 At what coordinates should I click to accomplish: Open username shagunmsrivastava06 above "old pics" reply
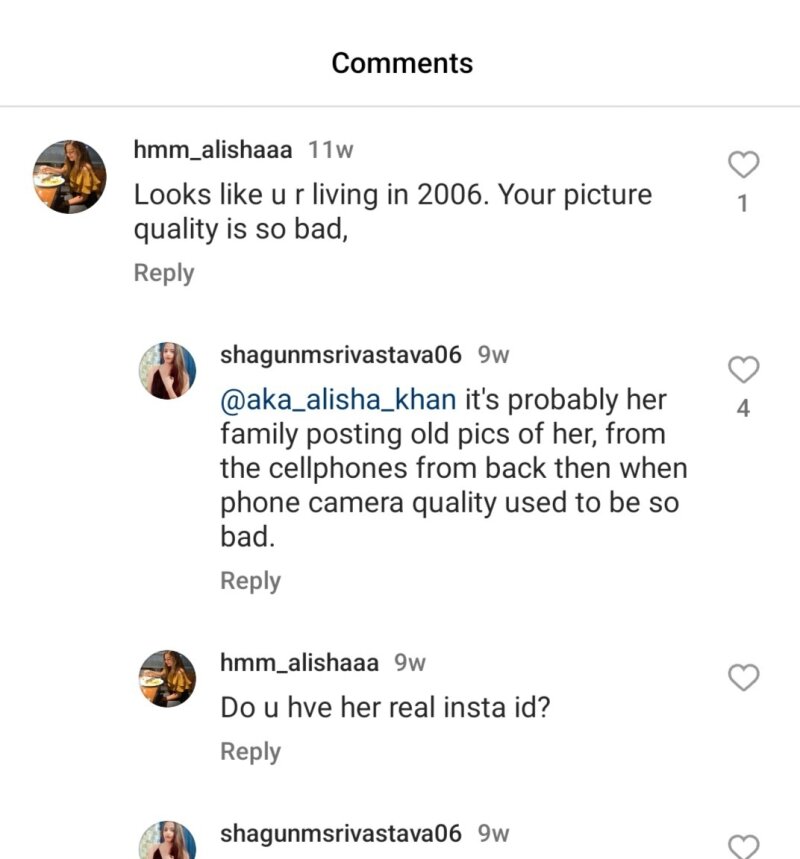(341, 355)
